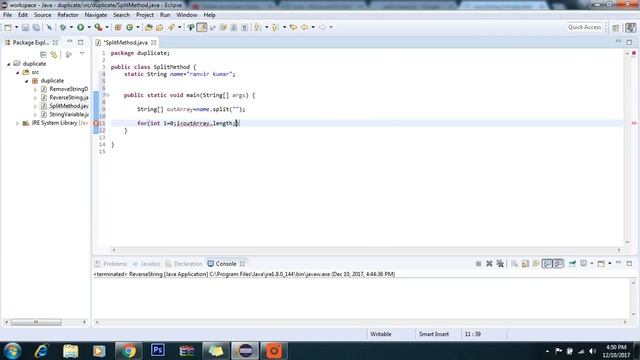Open the Edit menu
This screenshot has width=640, height=360.
(23, 15)
